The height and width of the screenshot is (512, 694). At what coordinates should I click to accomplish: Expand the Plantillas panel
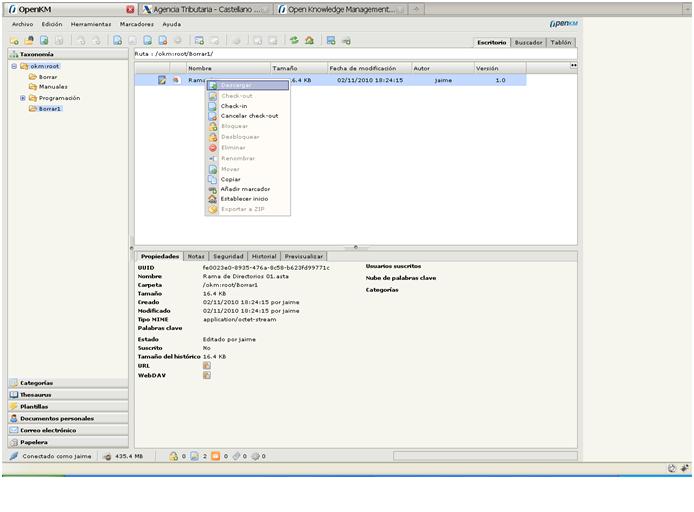click(x=68, y=407)
